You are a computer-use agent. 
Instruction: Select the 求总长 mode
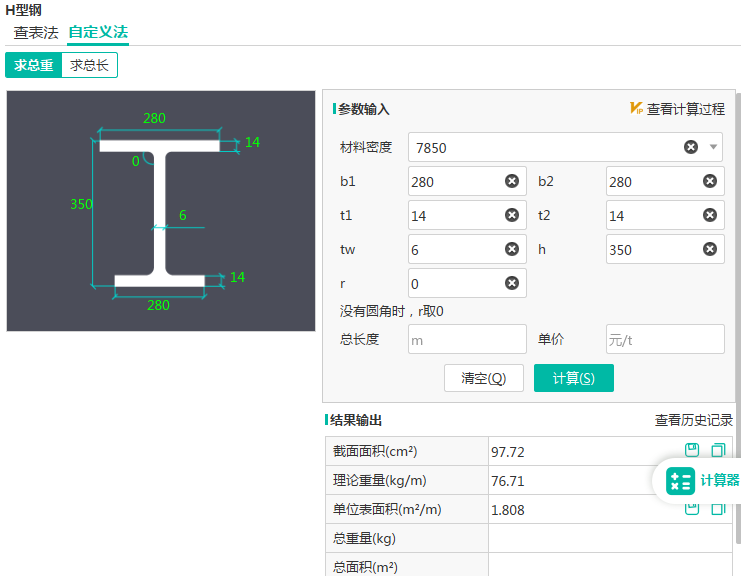[89, 65]
